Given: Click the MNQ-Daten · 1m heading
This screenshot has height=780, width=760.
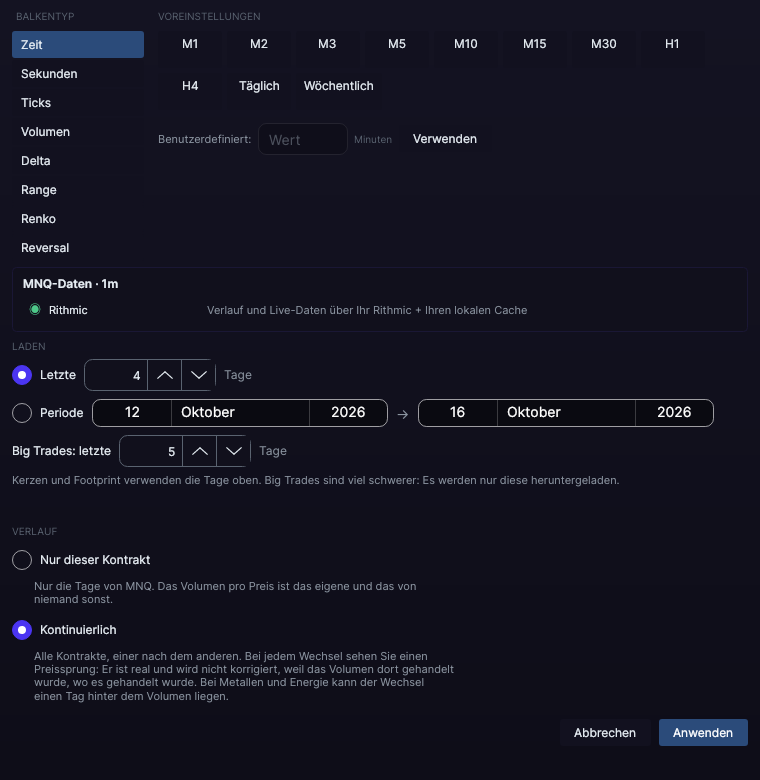Looking at the screenshot, I should click(71, 284).
